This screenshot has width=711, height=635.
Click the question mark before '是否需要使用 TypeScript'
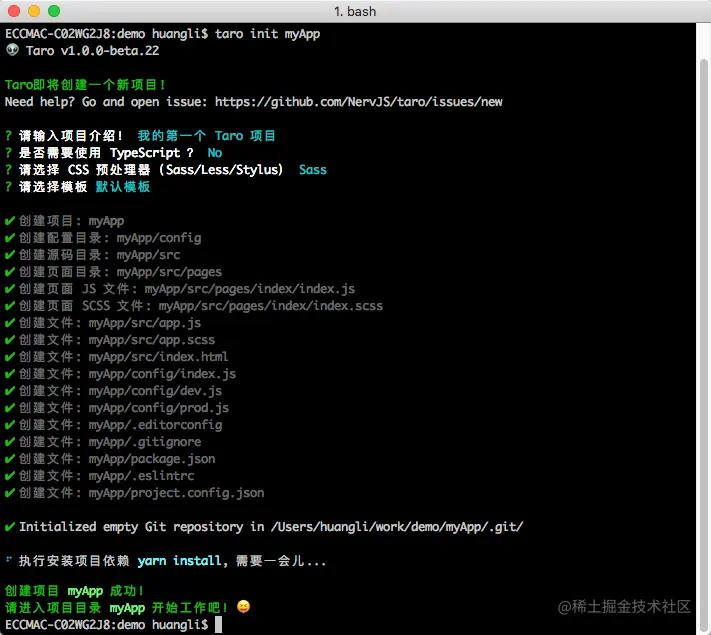8,153
